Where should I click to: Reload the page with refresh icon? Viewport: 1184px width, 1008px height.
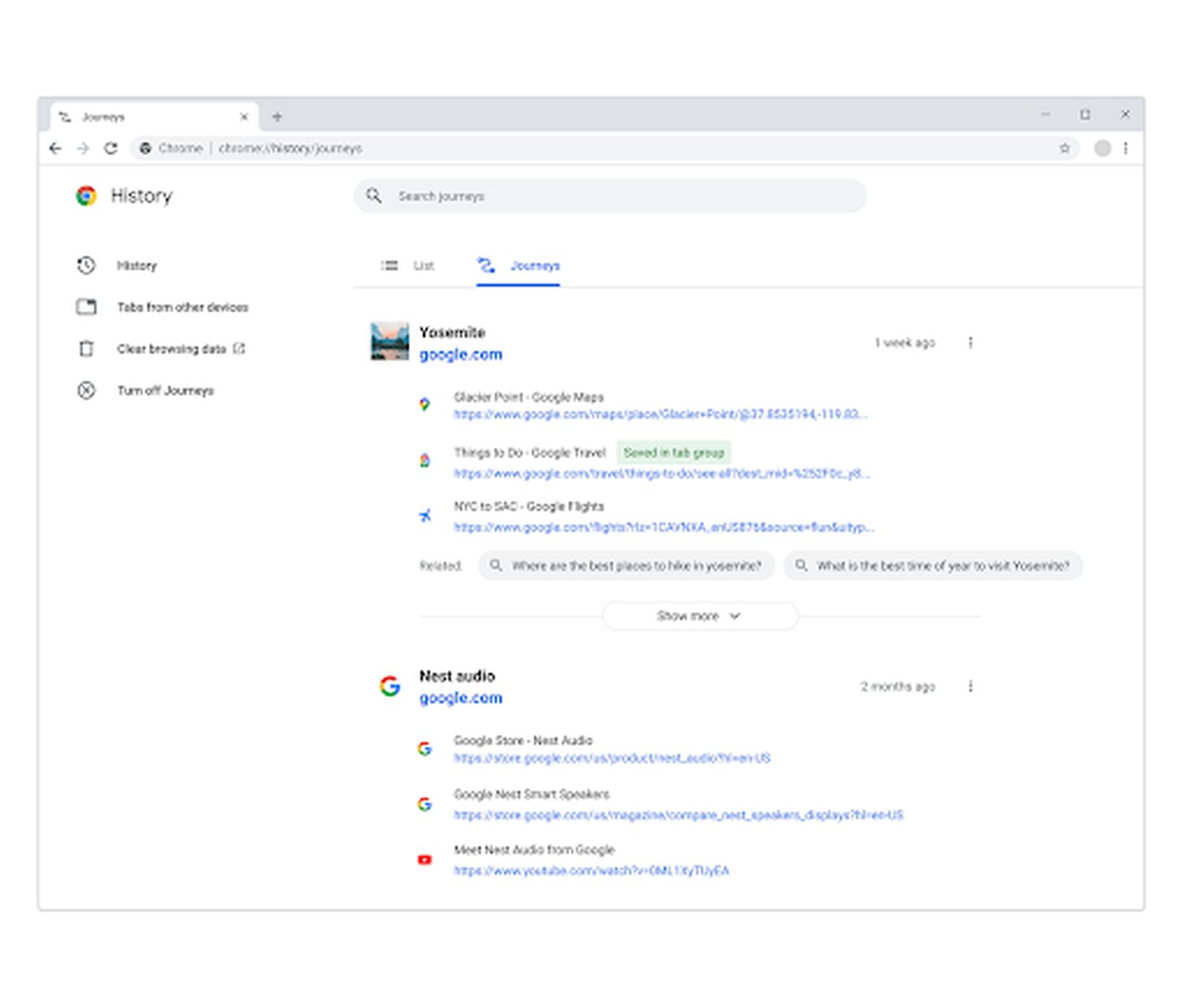(111, 148)
